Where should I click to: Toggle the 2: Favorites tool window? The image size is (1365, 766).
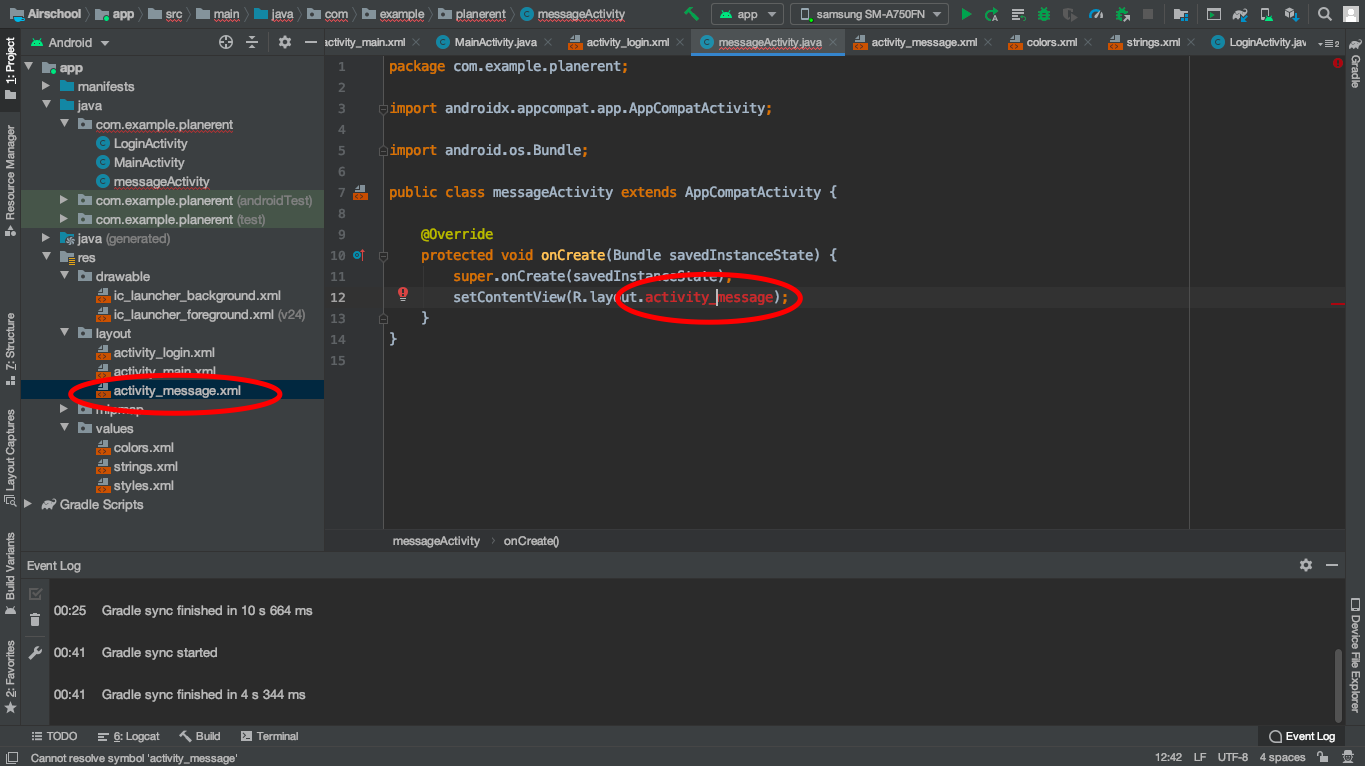(10, 677)
